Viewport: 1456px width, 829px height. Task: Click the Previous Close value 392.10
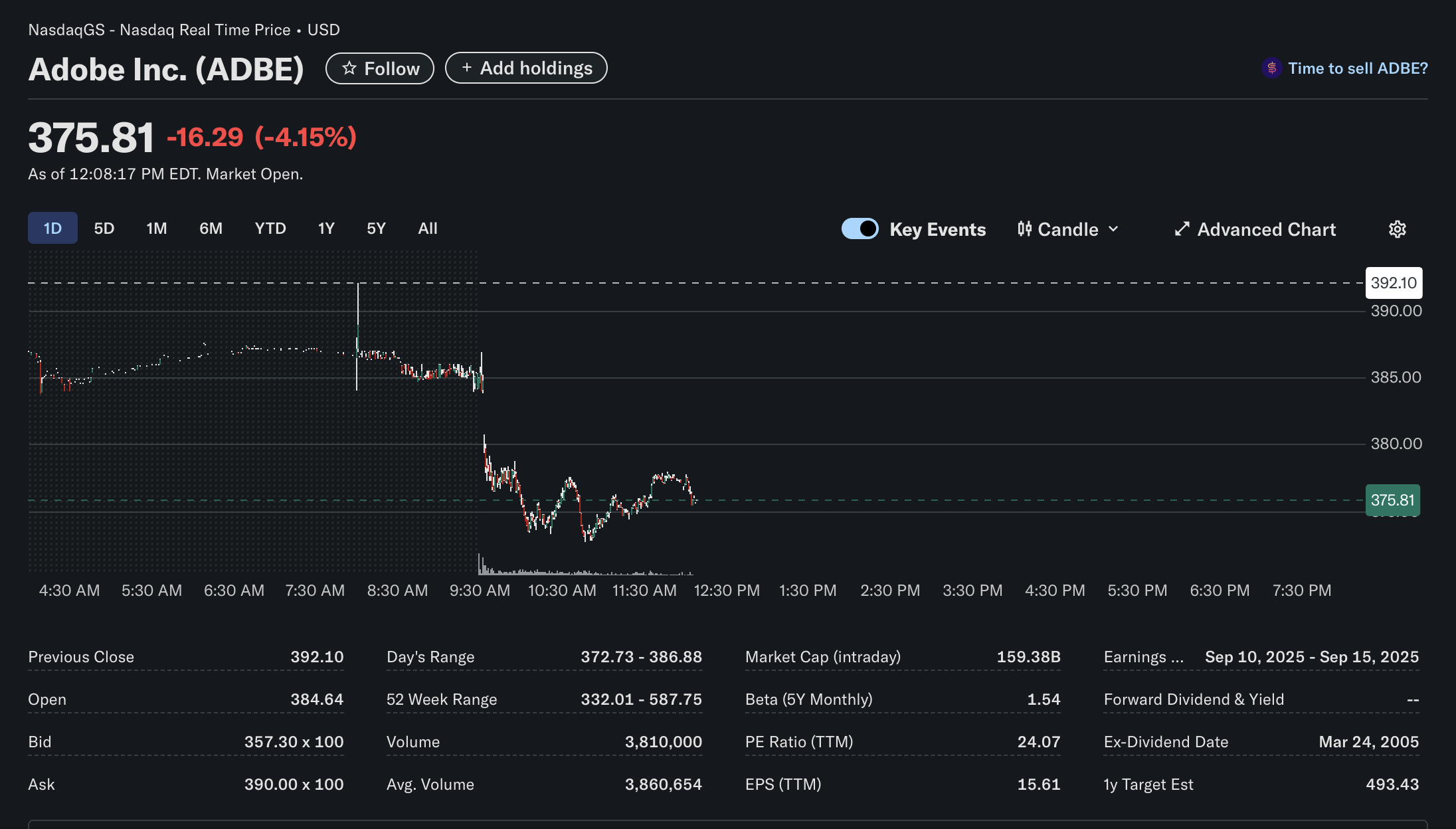(317, 657)
